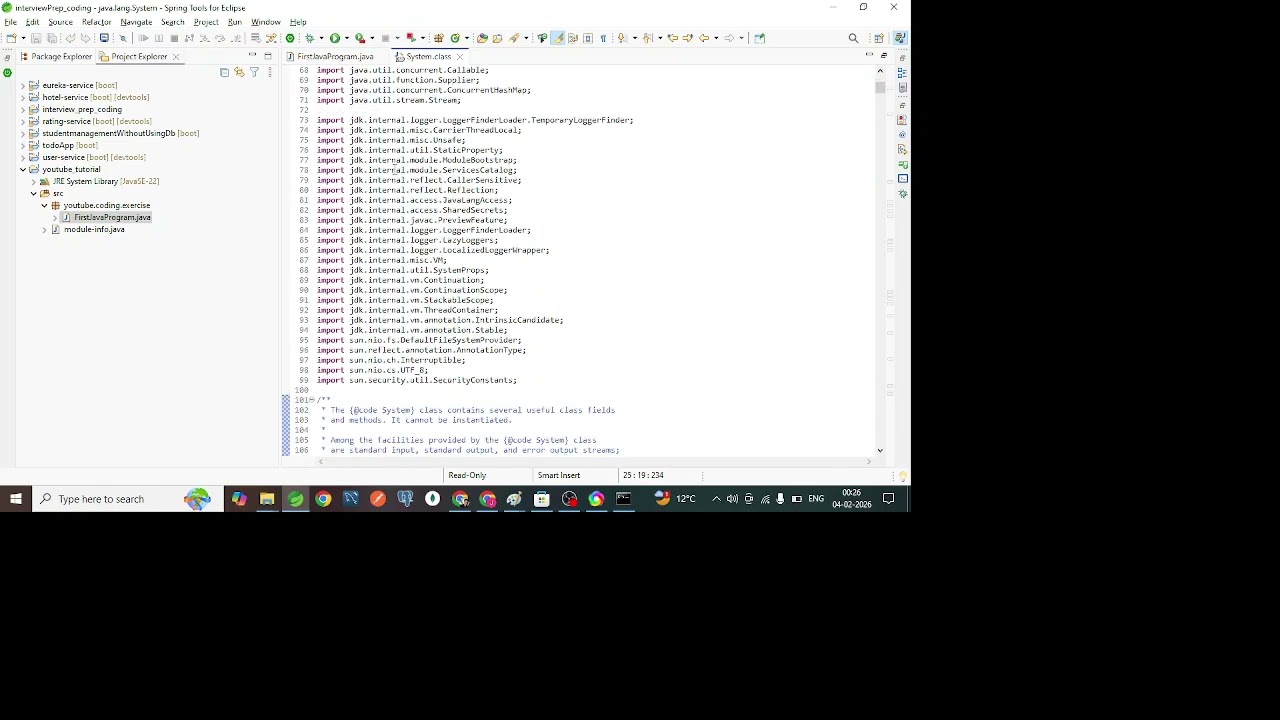Click the Open Type icon
Viewport: 1280px width, 720px height.
(482, 38)
